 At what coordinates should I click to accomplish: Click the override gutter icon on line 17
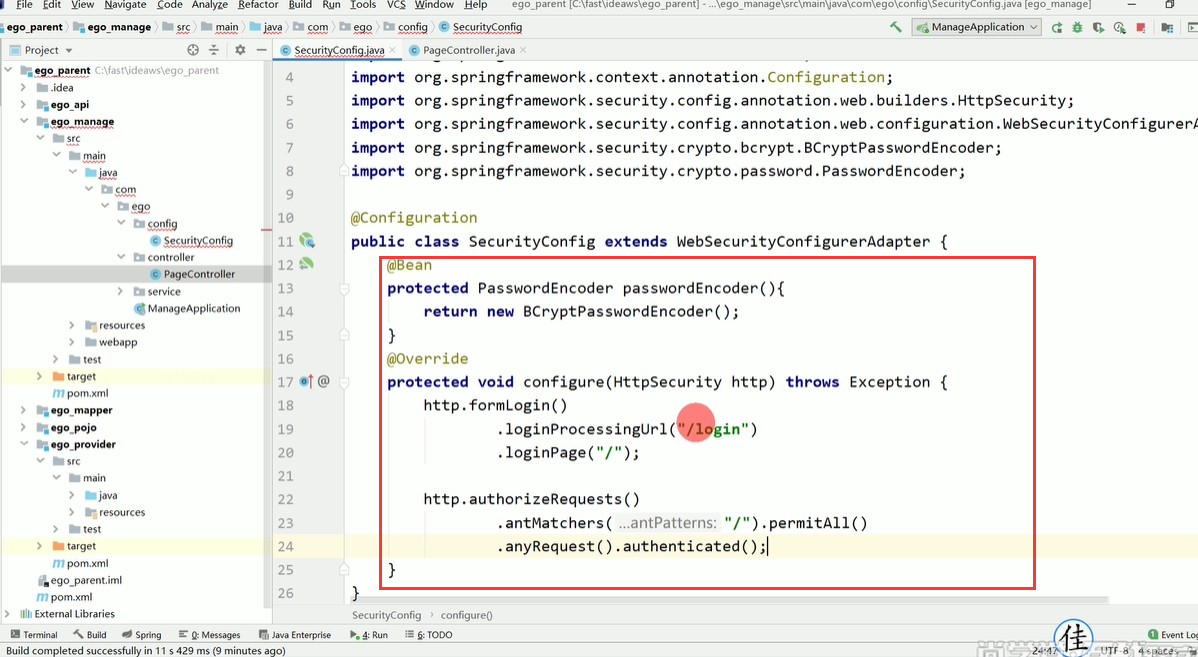point(306,381)
